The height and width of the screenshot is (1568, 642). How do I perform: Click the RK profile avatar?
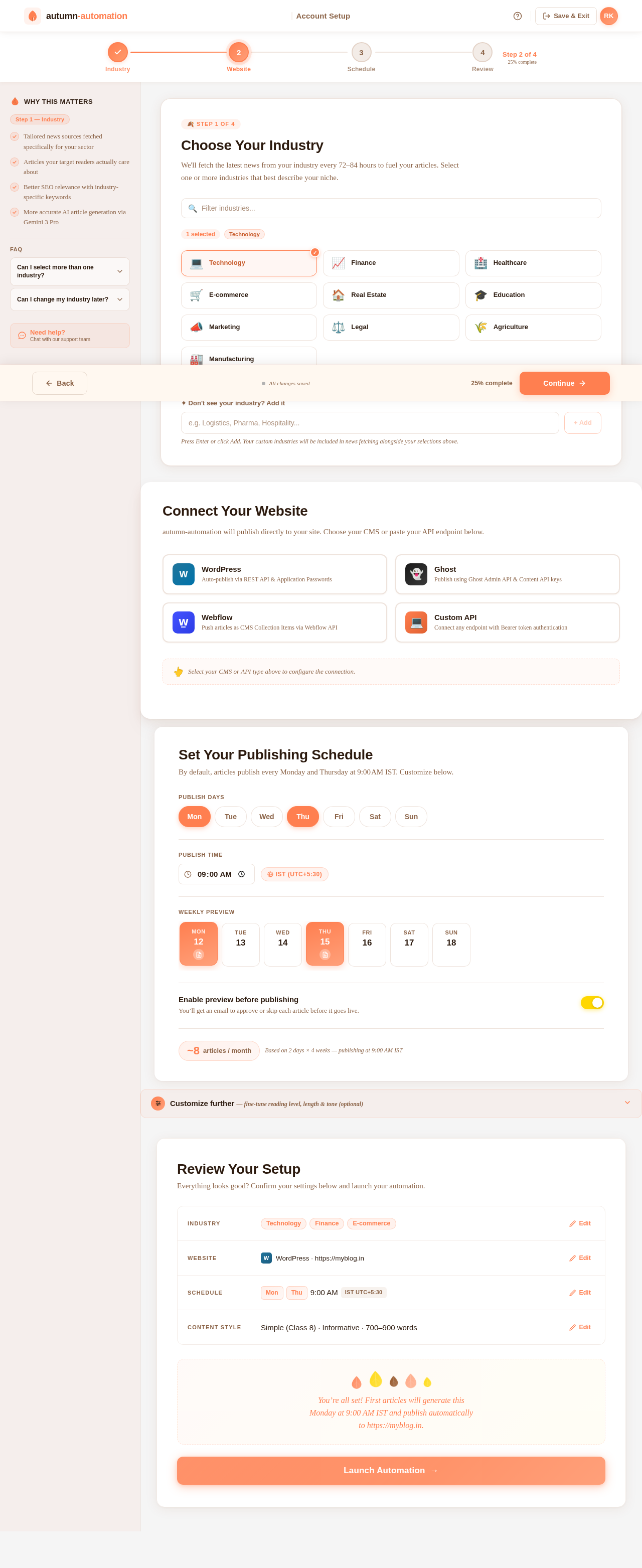(x=608, y=17)
